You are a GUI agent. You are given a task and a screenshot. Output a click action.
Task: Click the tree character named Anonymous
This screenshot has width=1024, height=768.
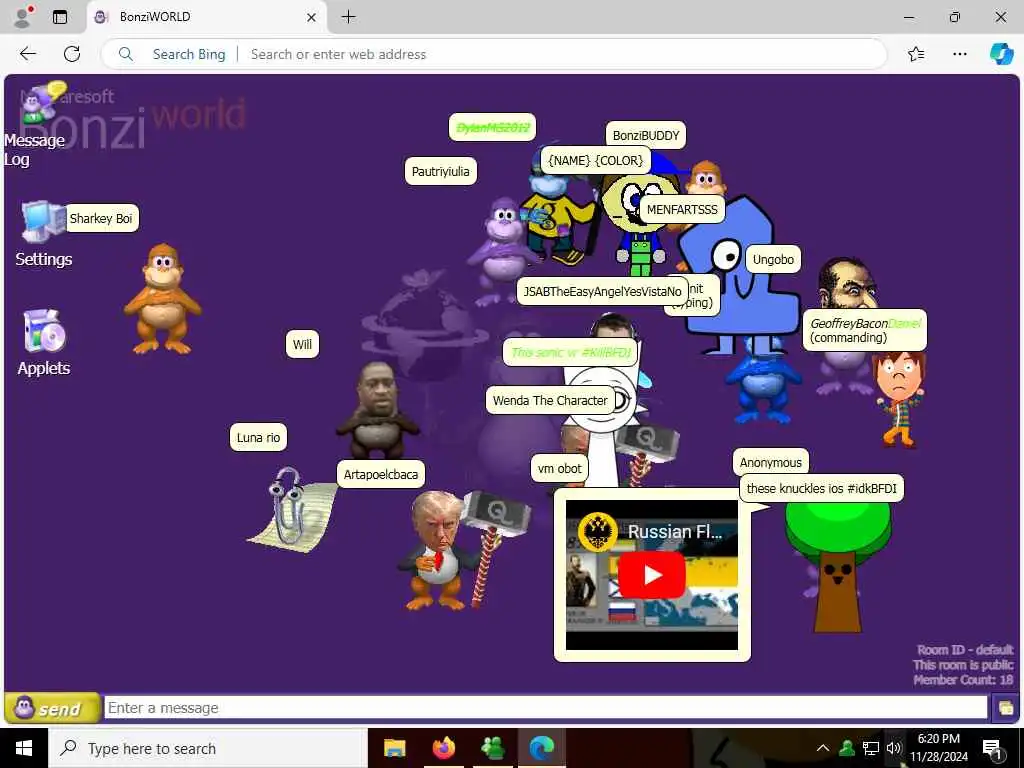coord(837,566)
